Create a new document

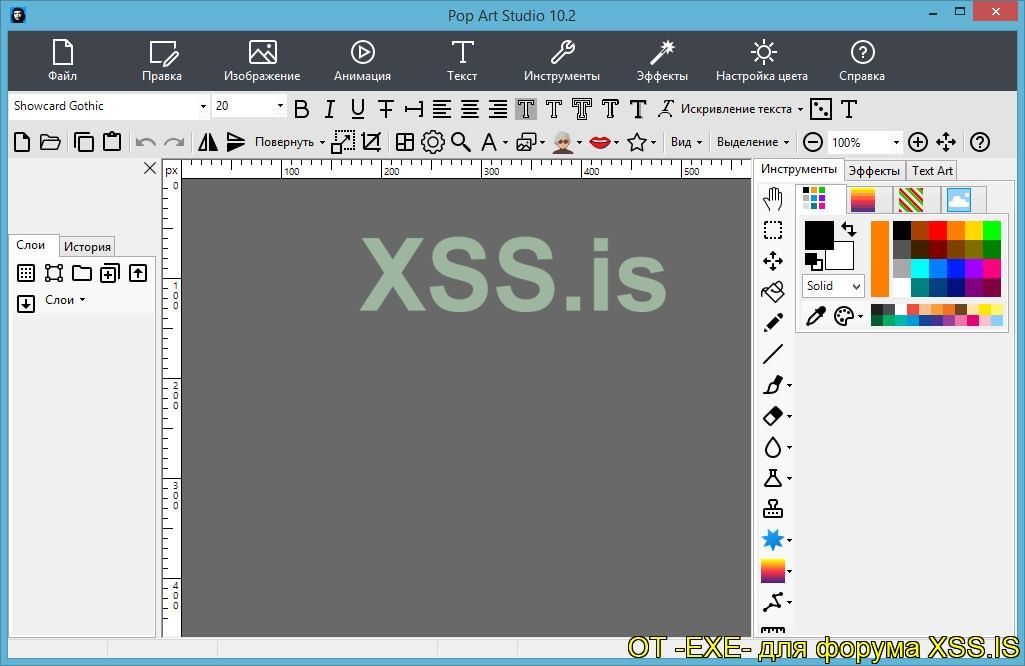(x=22, y=142)
